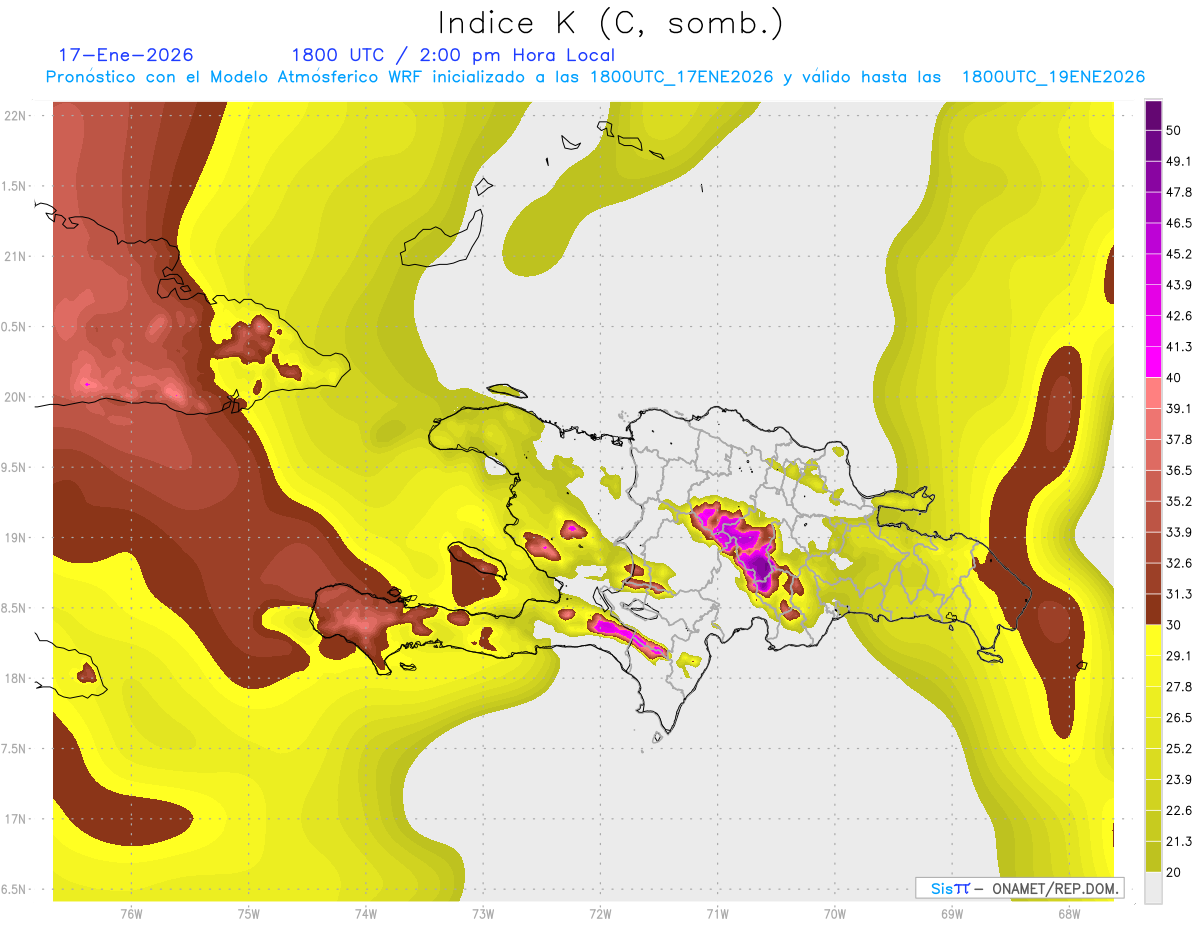This screenshot has width=1200, height=927.
Task: Click the colorbar value "41.3"
Action: point(1179,347)
